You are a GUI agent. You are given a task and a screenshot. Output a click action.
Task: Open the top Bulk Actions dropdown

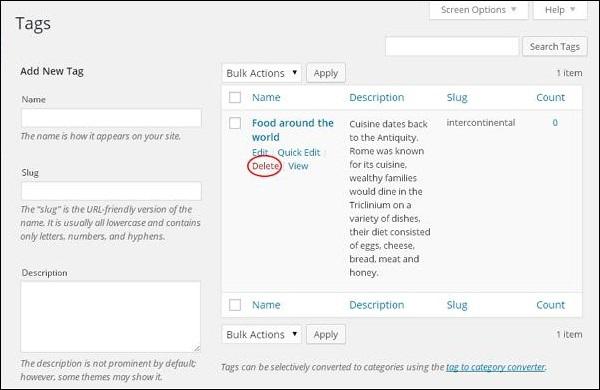pos(262,73)
